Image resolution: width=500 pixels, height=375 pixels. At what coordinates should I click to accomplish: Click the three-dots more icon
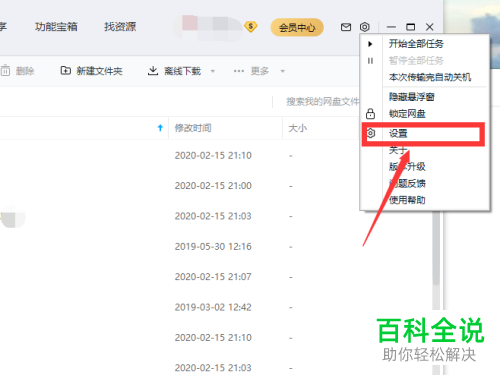tap(239, 71)
